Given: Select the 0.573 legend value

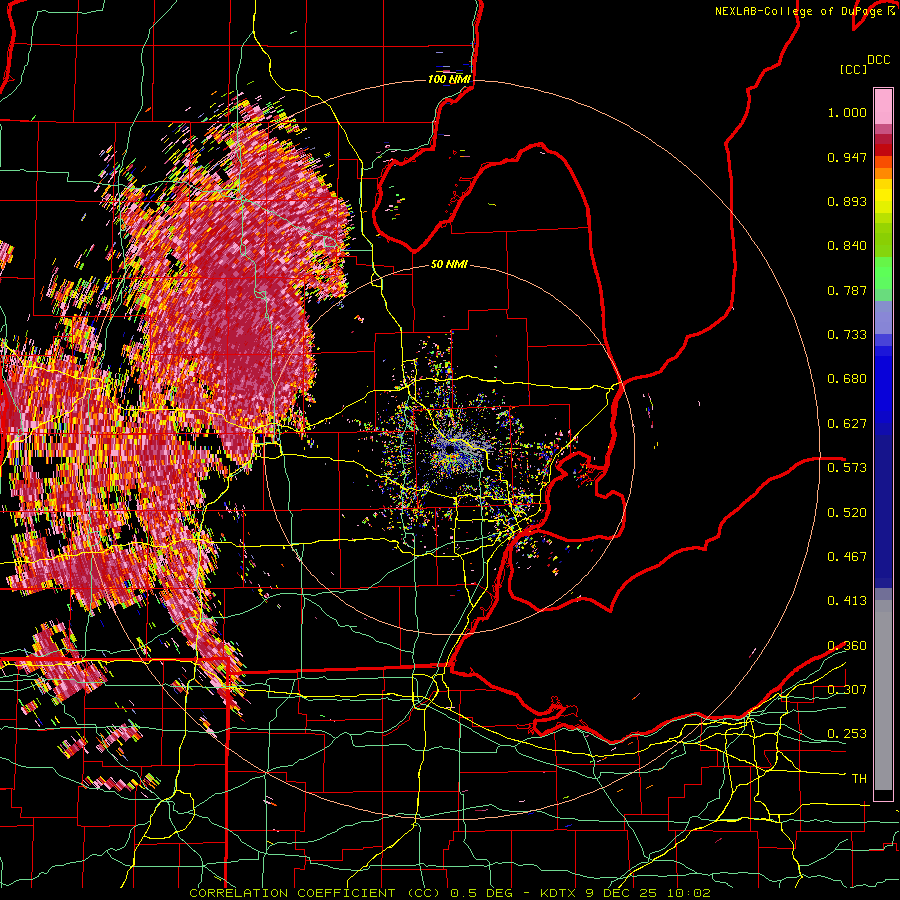Looking at the screenshot, I should (847, 468).
